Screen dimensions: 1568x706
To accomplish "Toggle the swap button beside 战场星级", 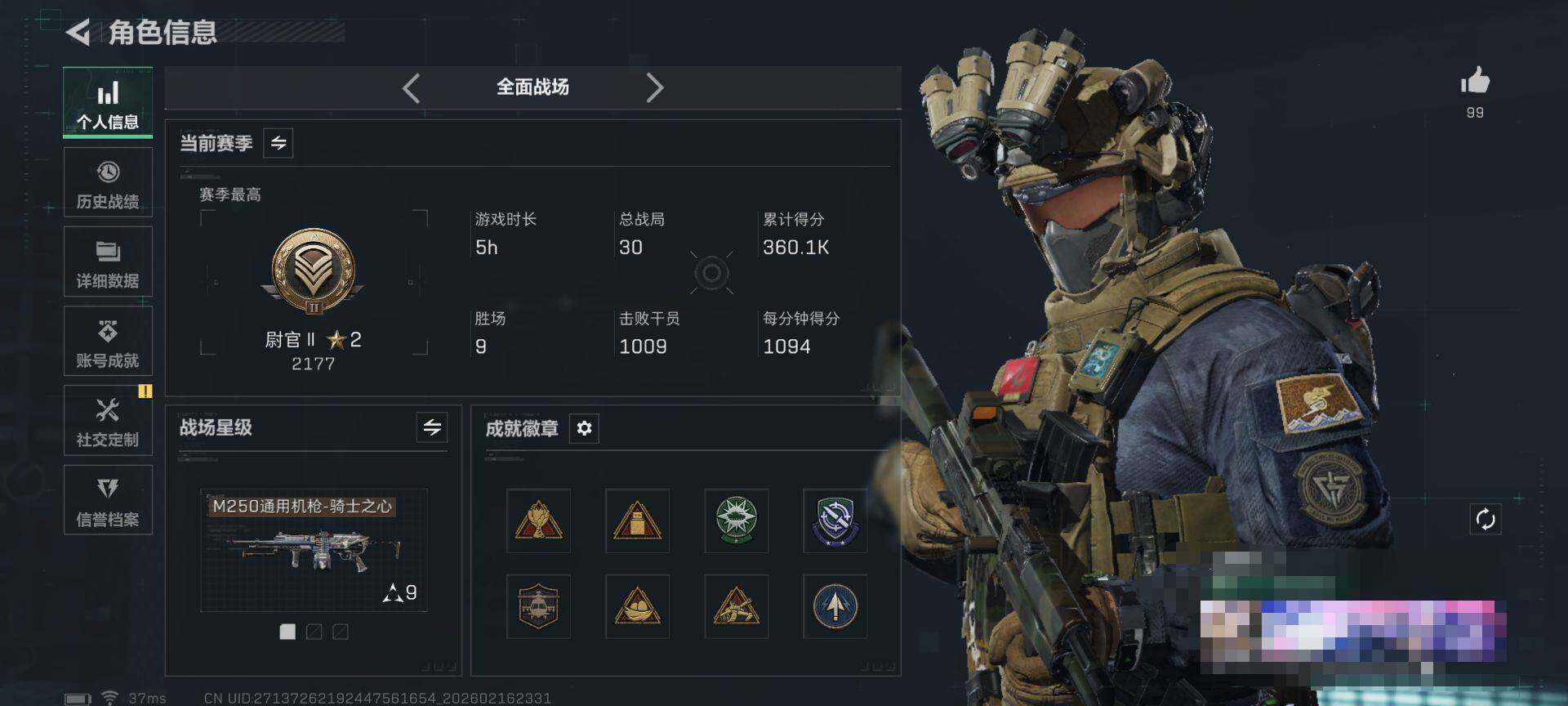I will click(x=432, y=427).
